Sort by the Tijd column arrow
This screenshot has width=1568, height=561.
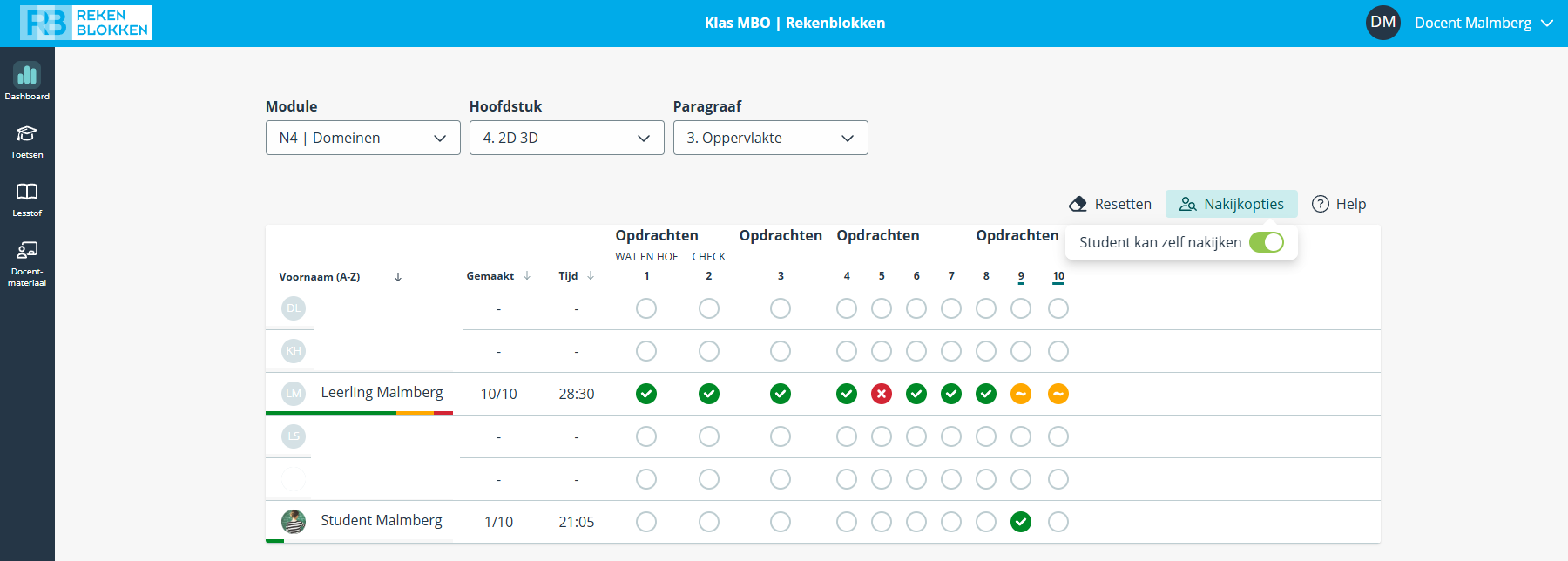pos(591,276)
